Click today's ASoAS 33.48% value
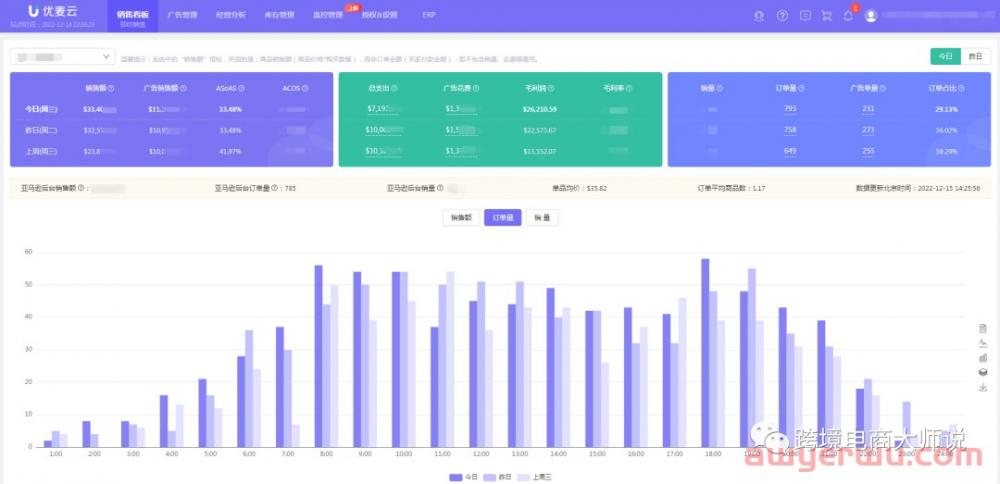This screenshot has height=484, width=1000. [230, 109]
